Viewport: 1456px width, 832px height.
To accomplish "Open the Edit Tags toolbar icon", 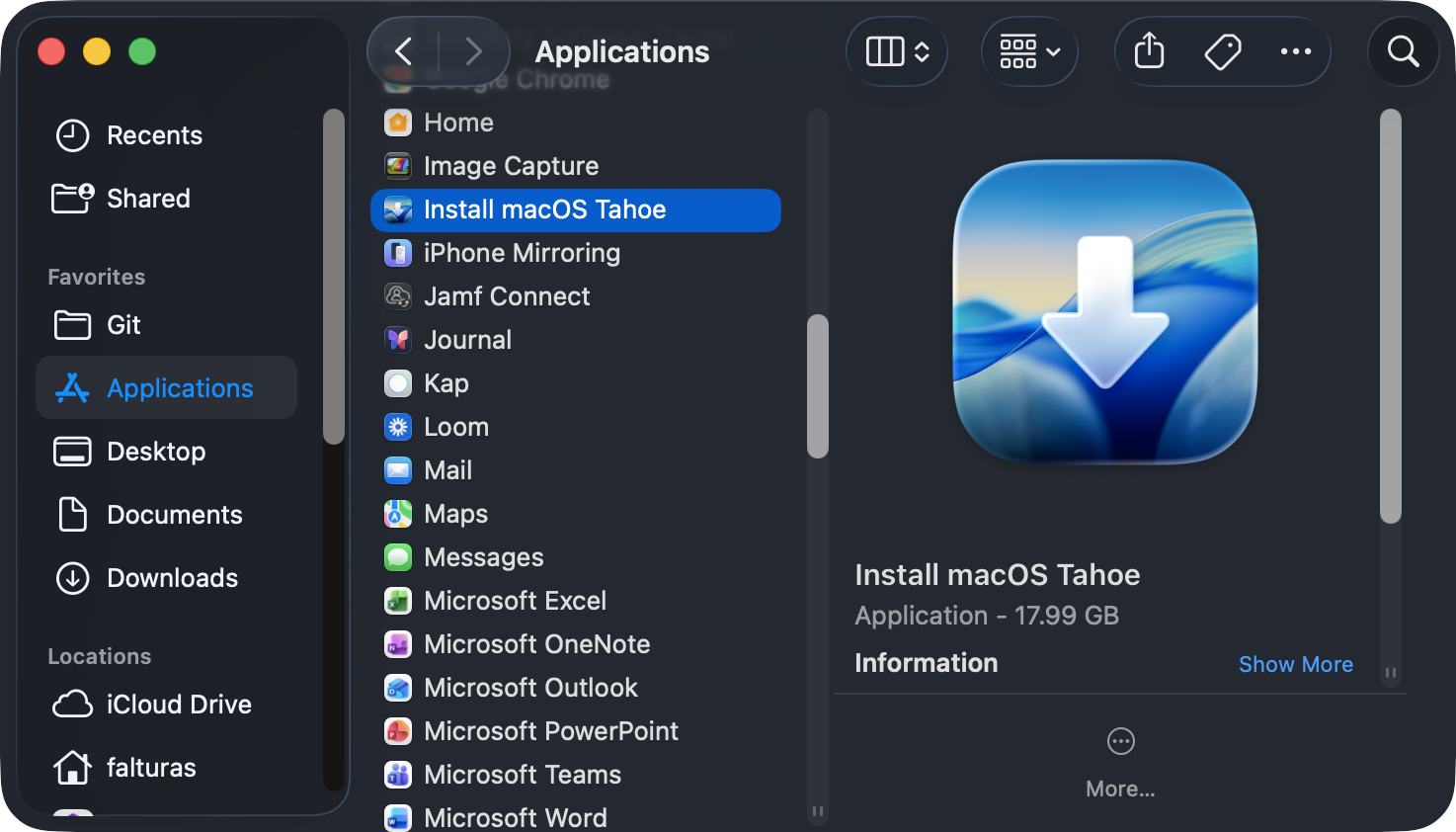I will pyautogui.click(x=1222, y=51).
